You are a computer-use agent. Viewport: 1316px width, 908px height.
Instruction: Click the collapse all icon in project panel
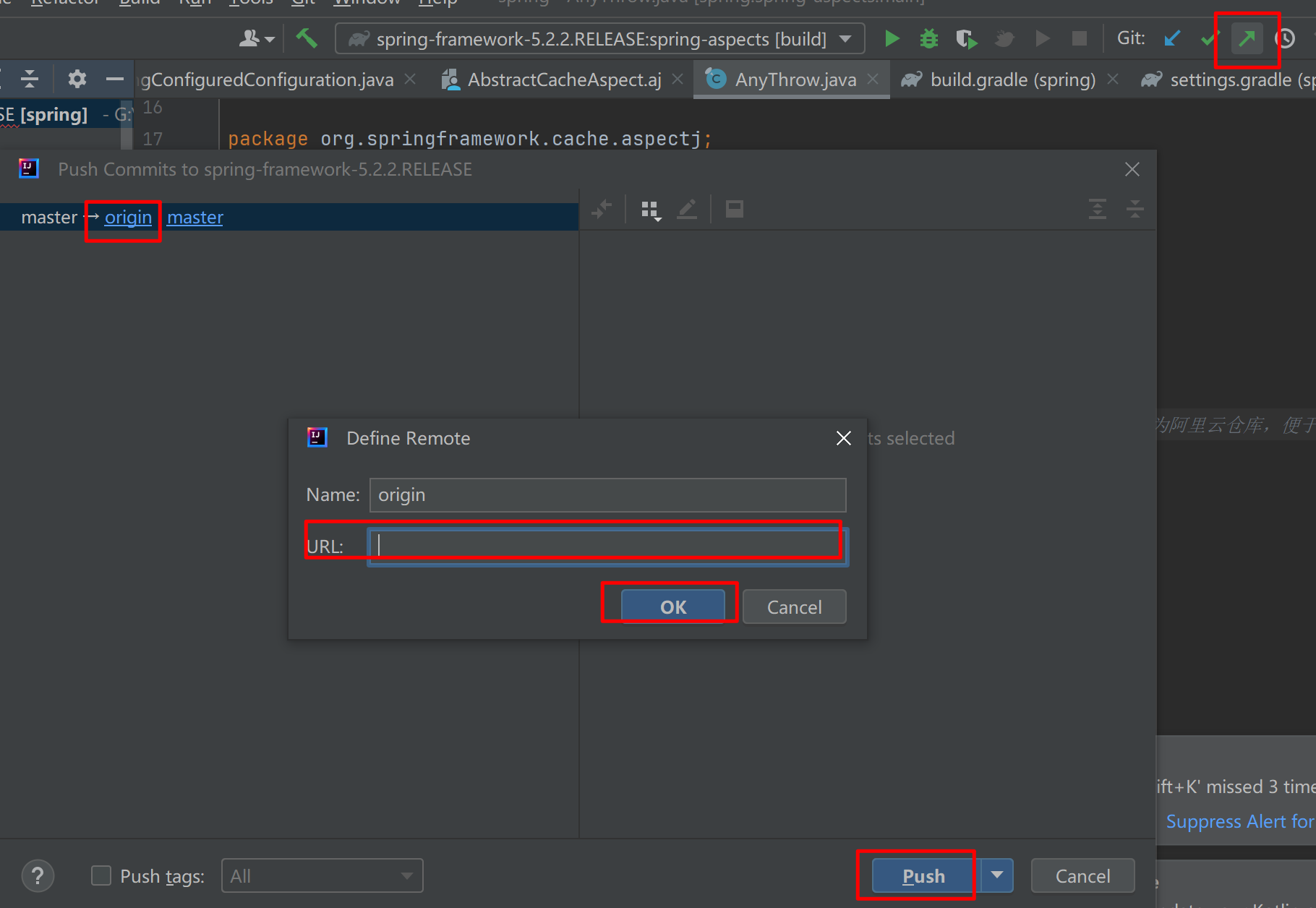[30, 79]
